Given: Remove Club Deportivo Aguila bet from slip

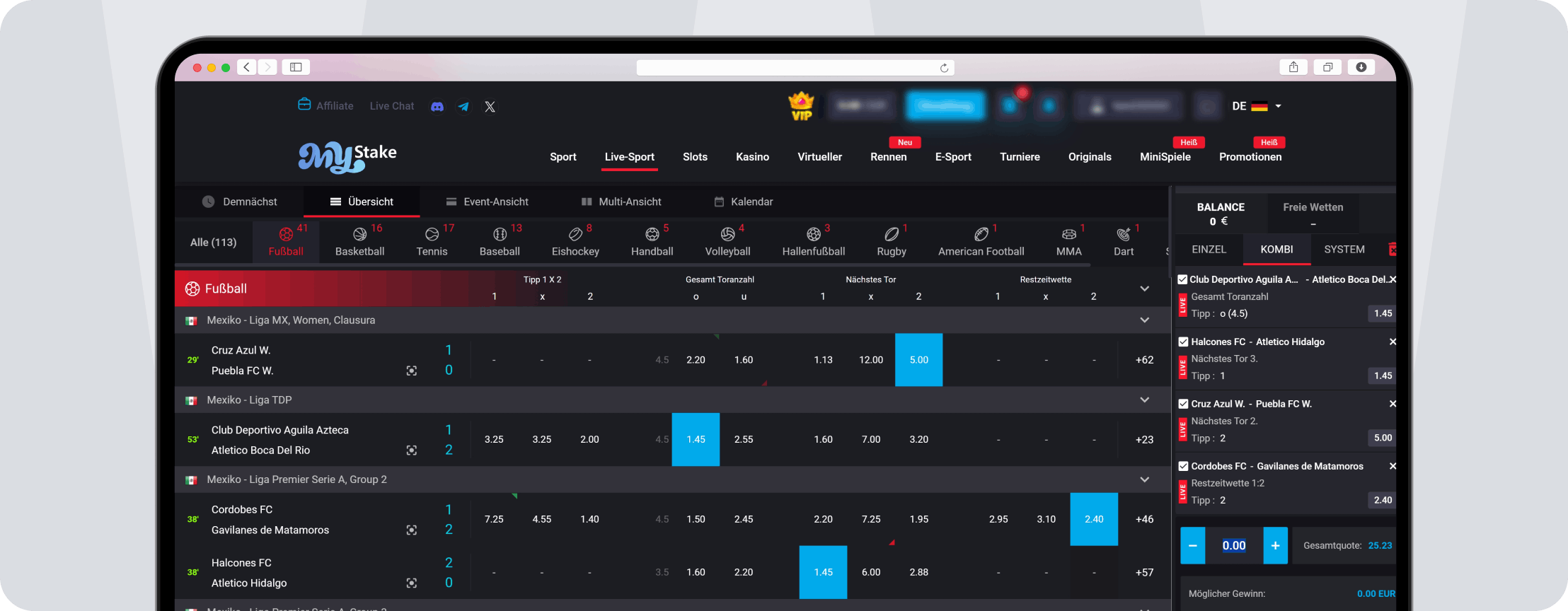Looking at the screenshot, I should 1393,279.
